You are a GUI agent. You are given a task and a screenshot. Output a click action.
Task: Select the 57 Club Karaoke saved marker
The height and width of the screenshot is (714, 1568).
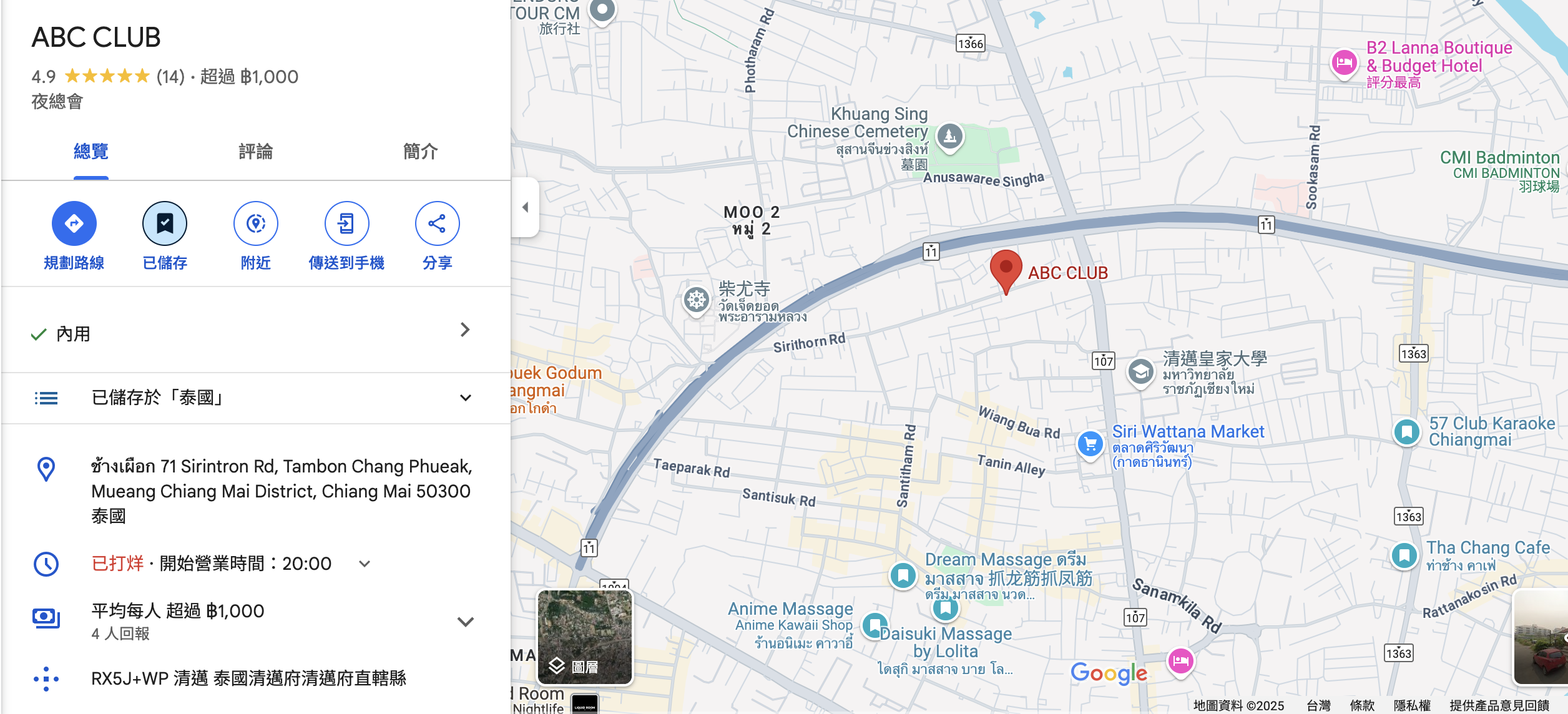[1407, 431]
